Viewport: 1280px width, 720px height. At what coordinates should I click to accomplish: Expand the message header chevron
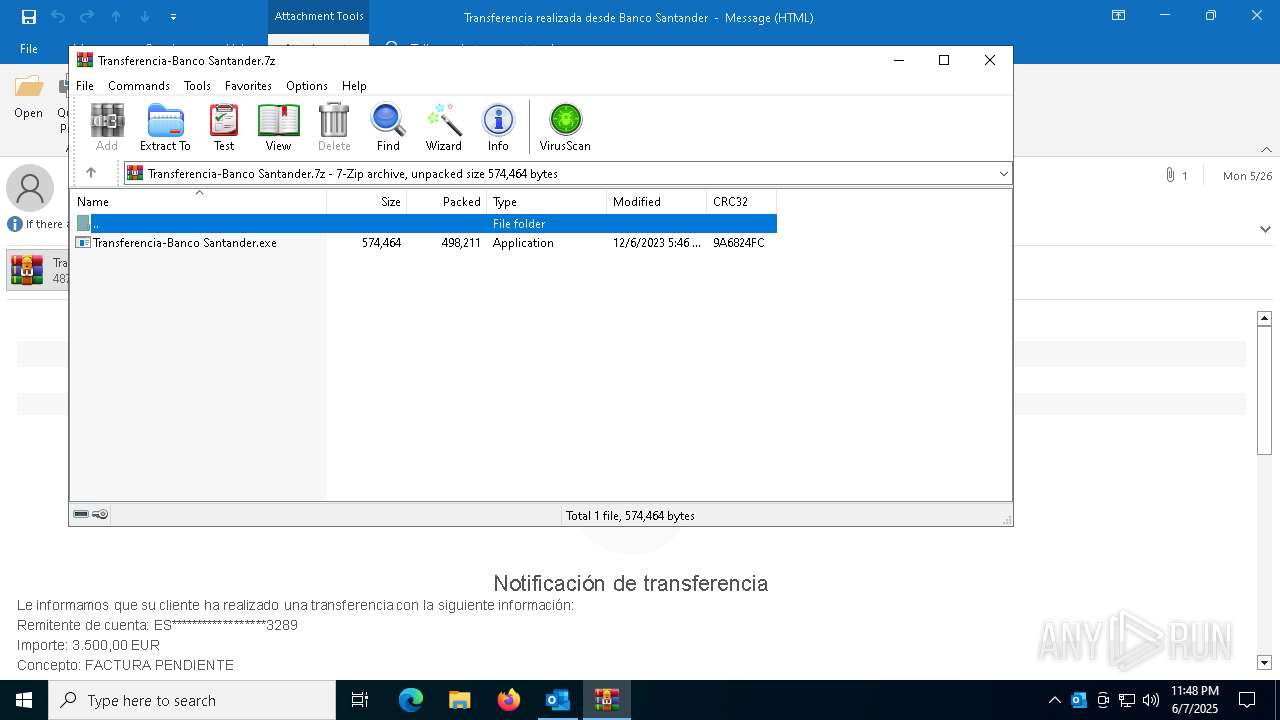coord(1265,229)
